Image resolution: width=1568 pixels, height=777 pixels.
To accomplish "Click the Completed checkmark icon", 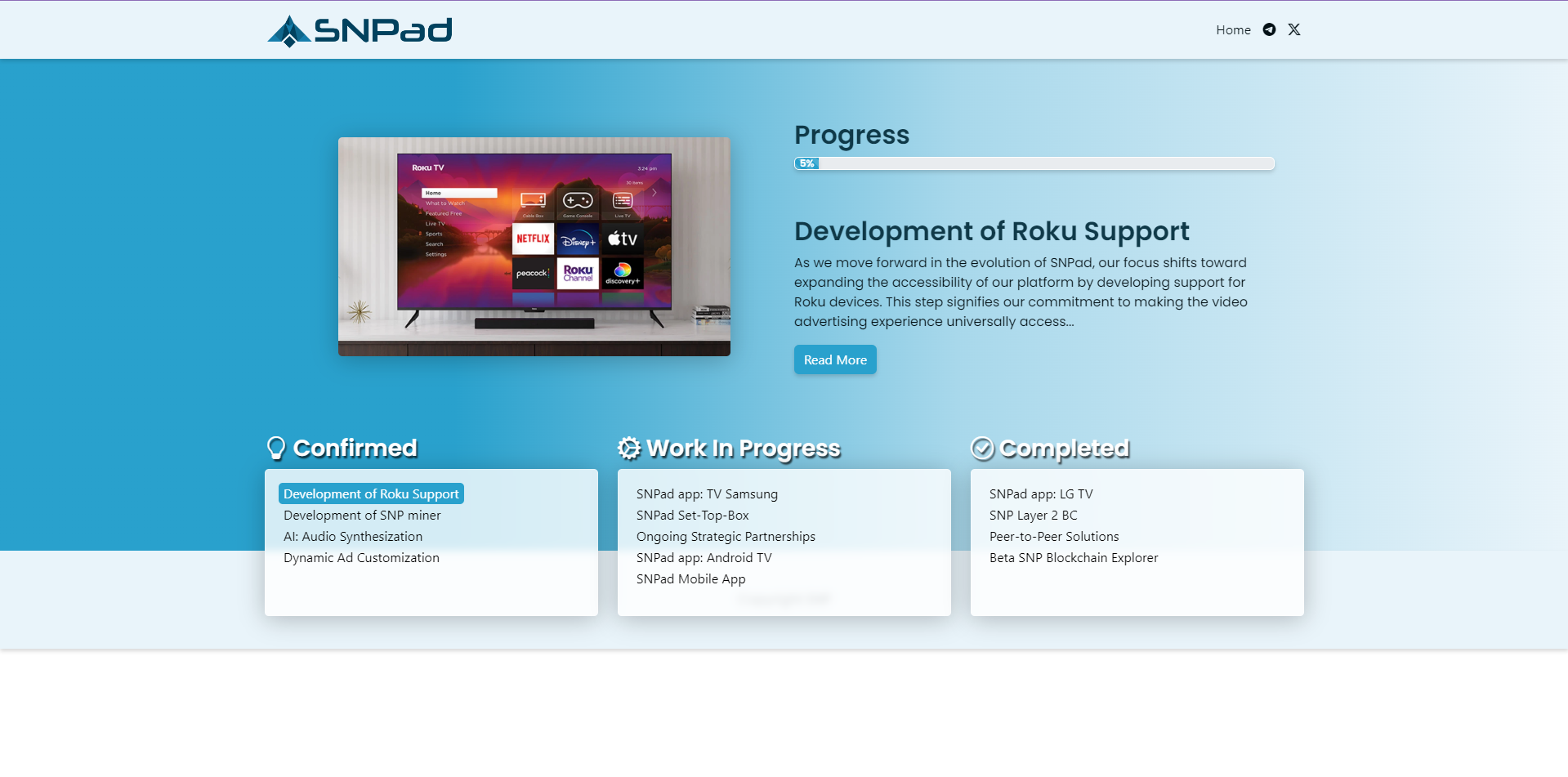I will tap(982, 448).
